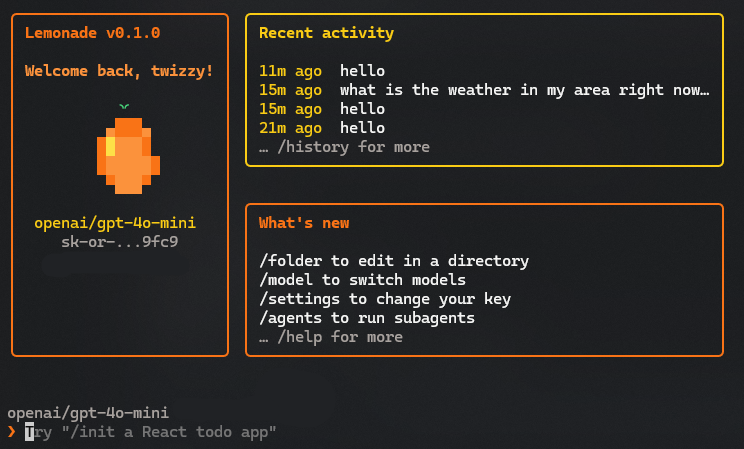Click the Recent activity panel header
Screen dimensions: 744x449
(x=326, y=33)
